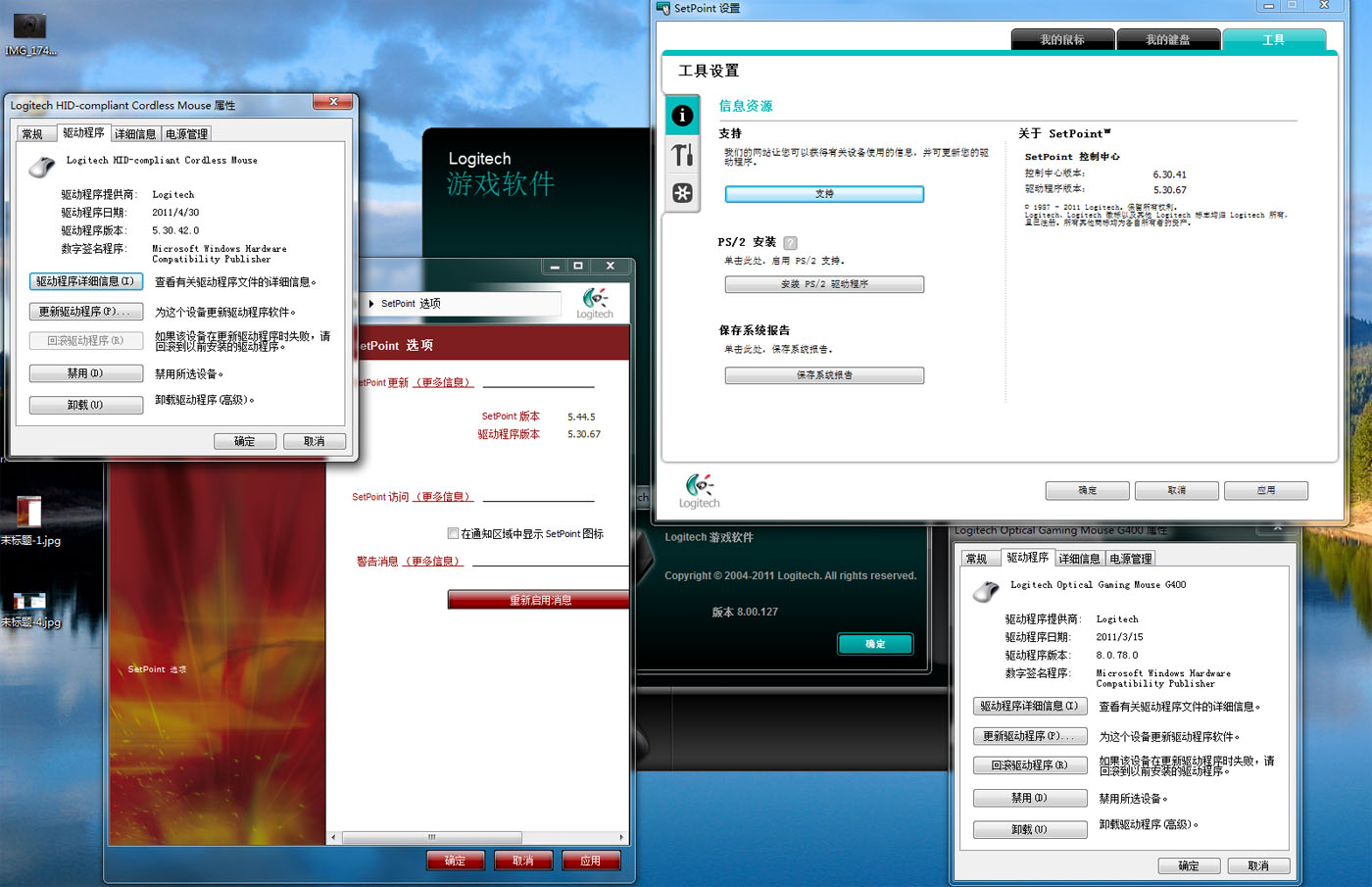Screen dimensions: 1372x887
Task: Click red 确定 button in SetPoint 选项
Action: 456,861
